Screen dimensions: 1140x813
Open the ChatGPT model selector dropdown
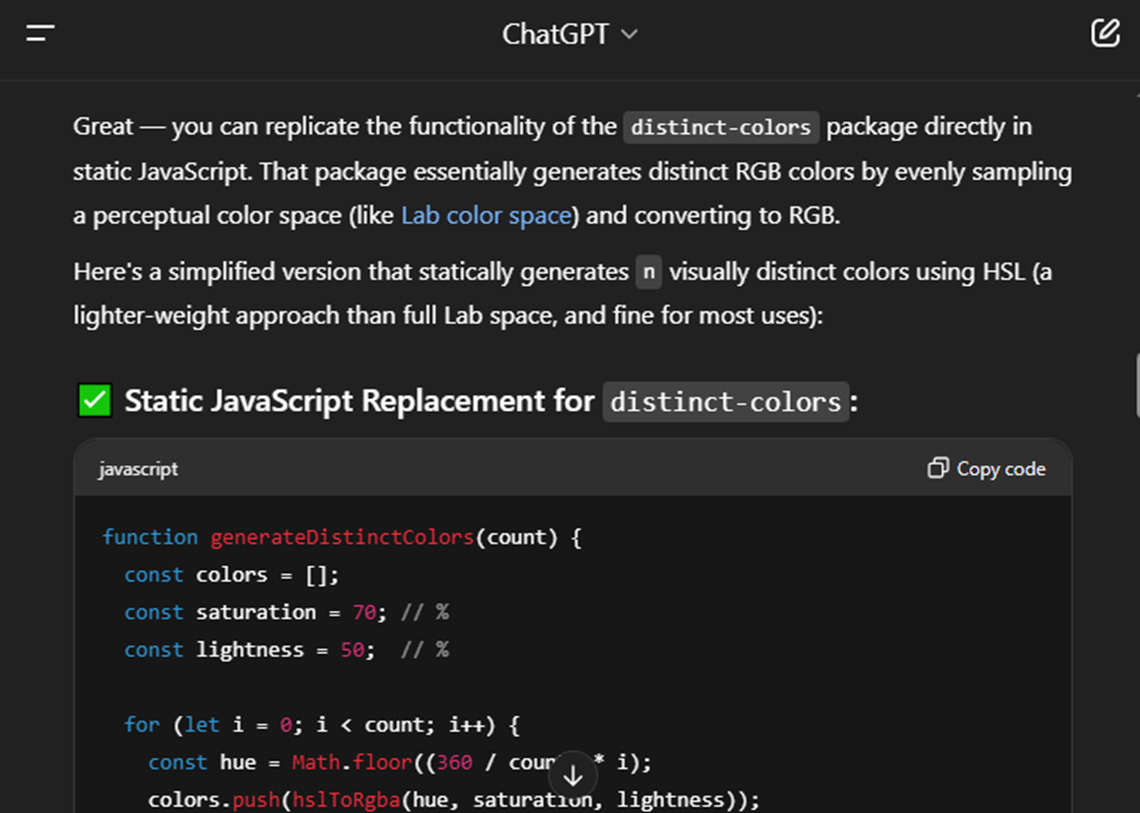[569, 34]
